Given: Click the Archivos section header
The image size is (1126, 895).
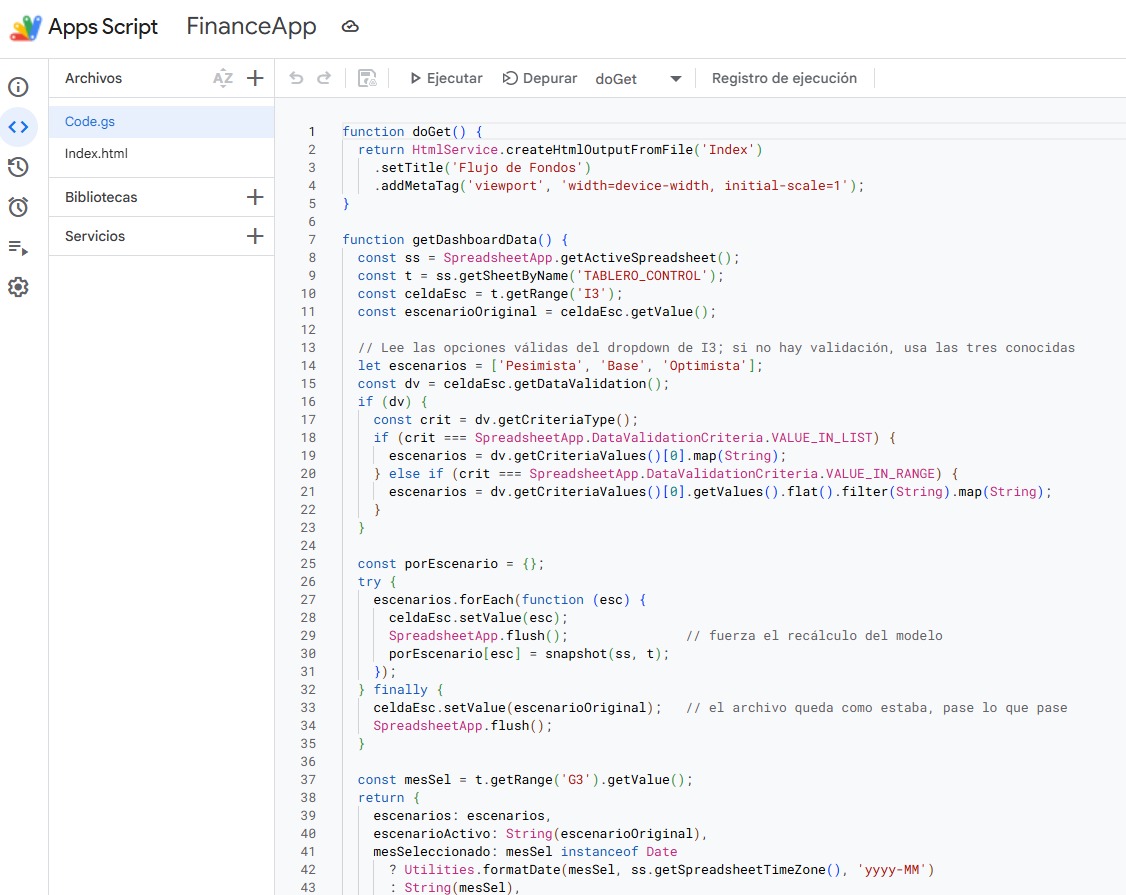Looking at the screenshot, I should click(x=93, y=78).
